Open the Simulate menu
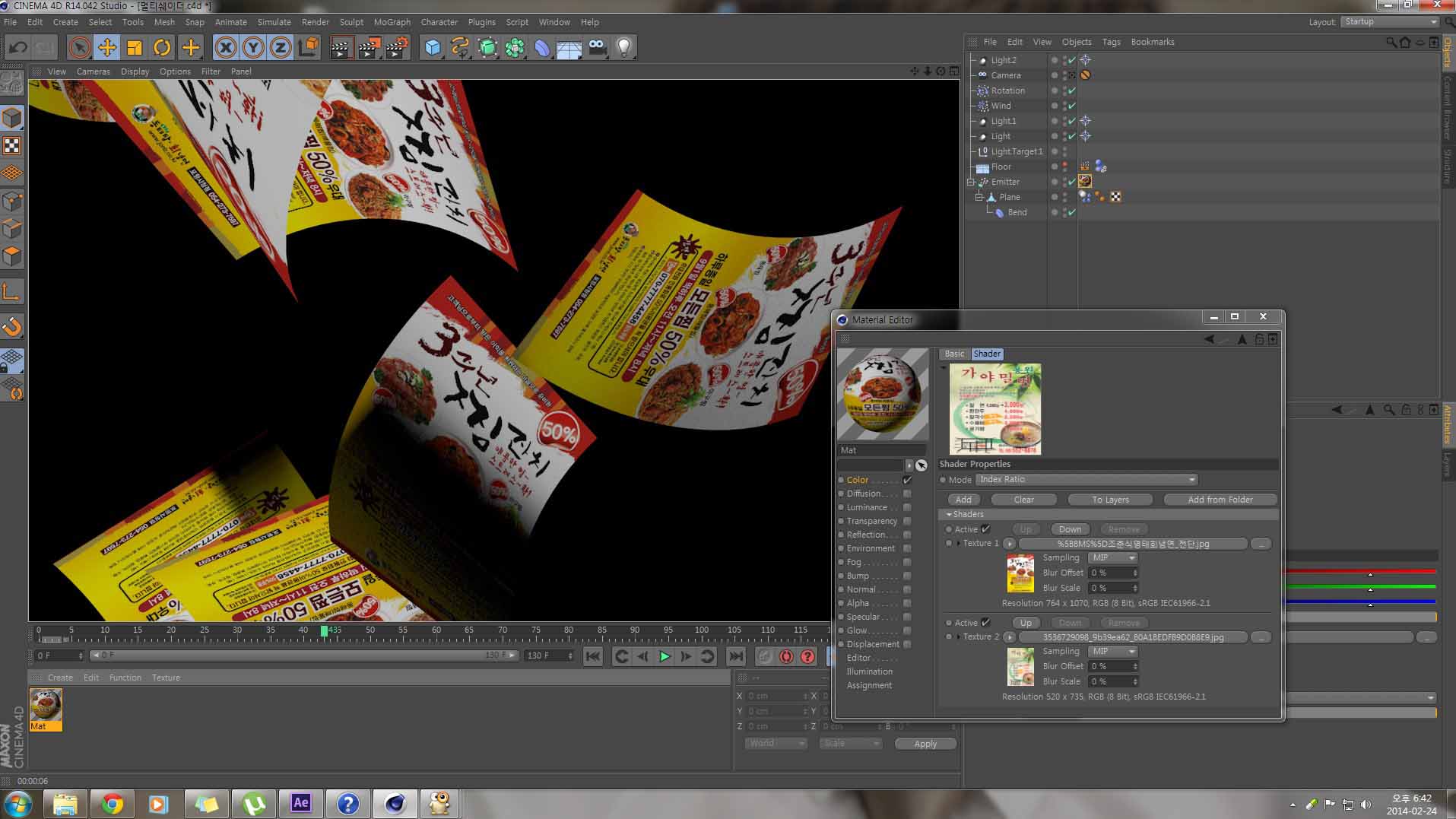The image size is (1456, 819). tap(274, 22)
